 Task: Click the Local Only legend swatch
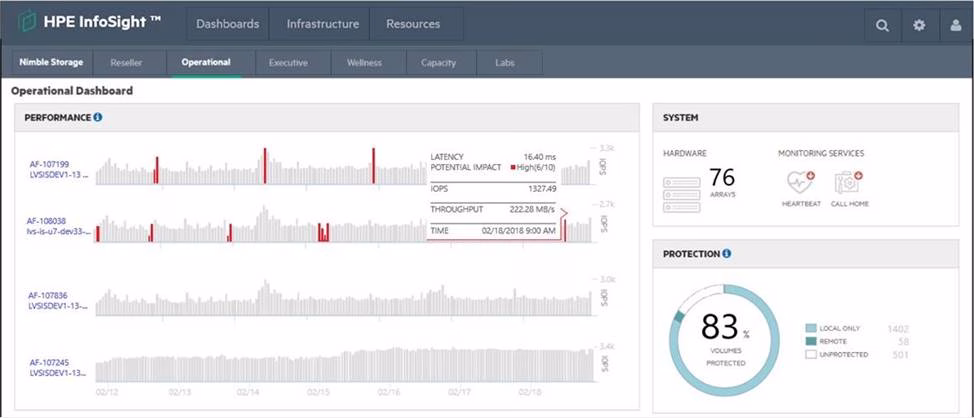pyautogui.click(x=811, y=328)
